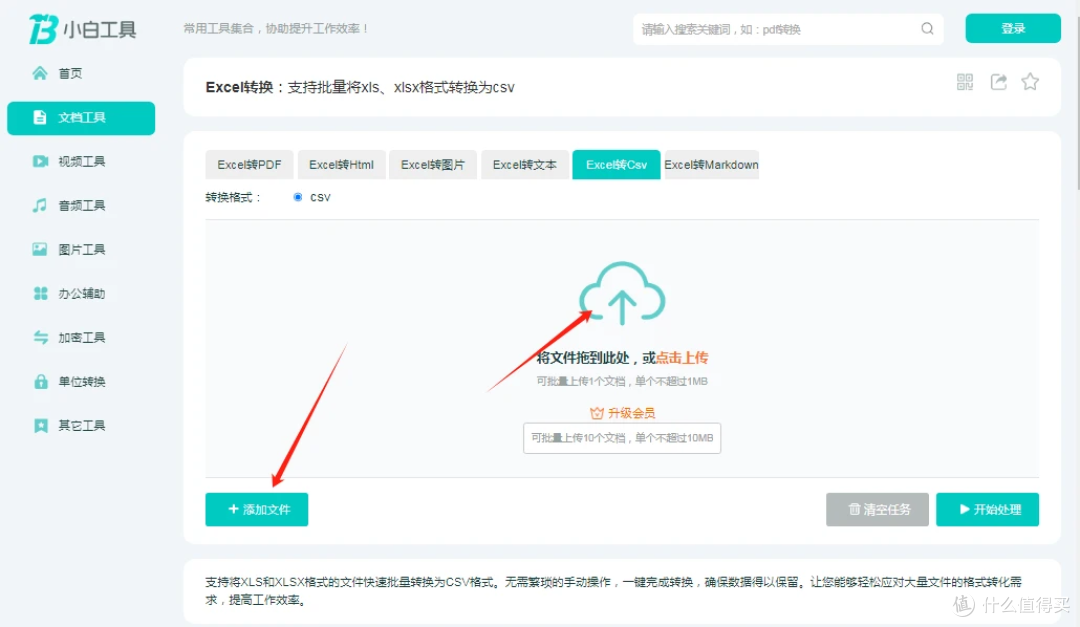
Task: Select the csv format radio button
Action: point(298,197)
